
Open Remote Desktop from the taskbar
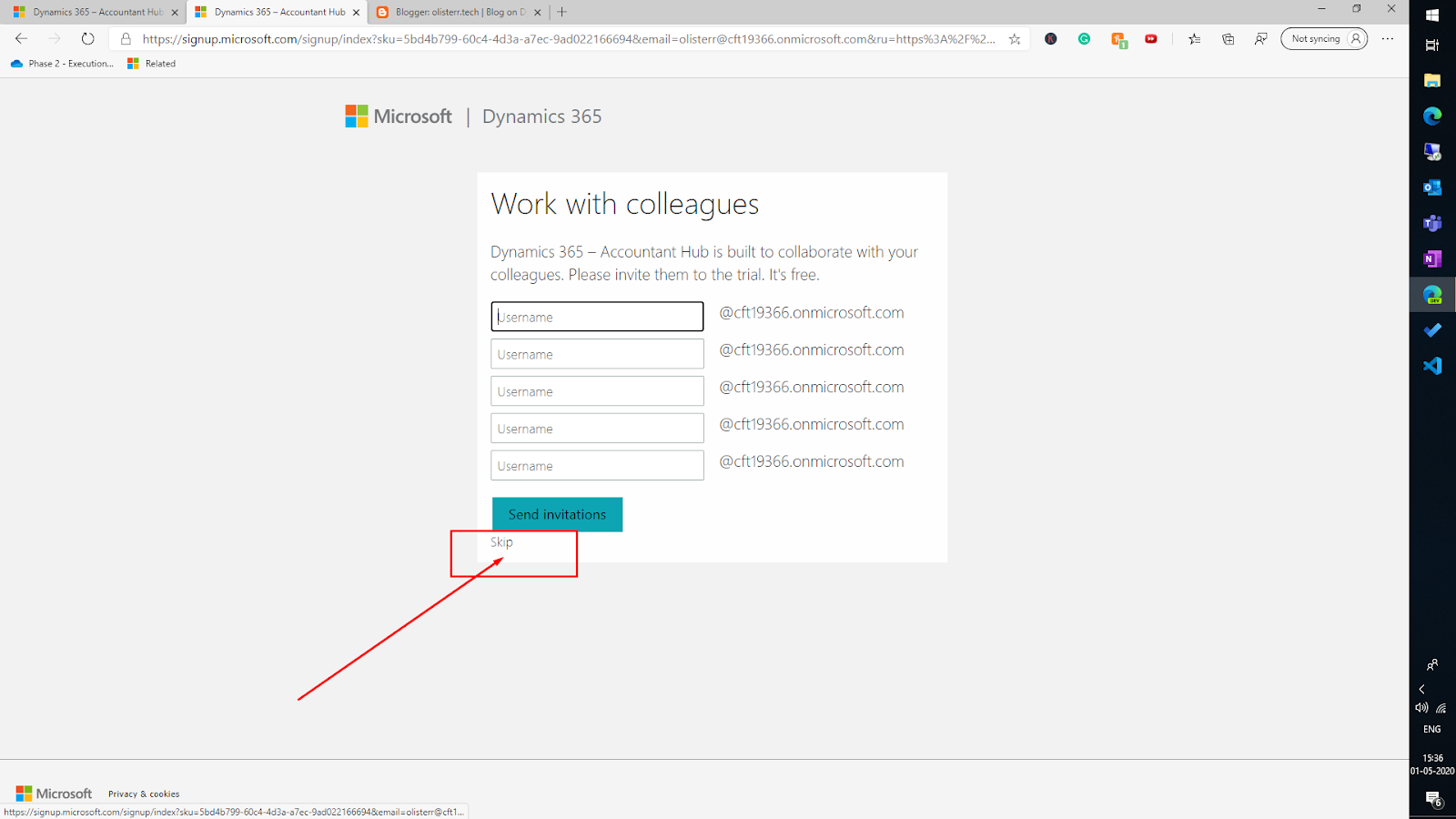(x=1432, y=151)
